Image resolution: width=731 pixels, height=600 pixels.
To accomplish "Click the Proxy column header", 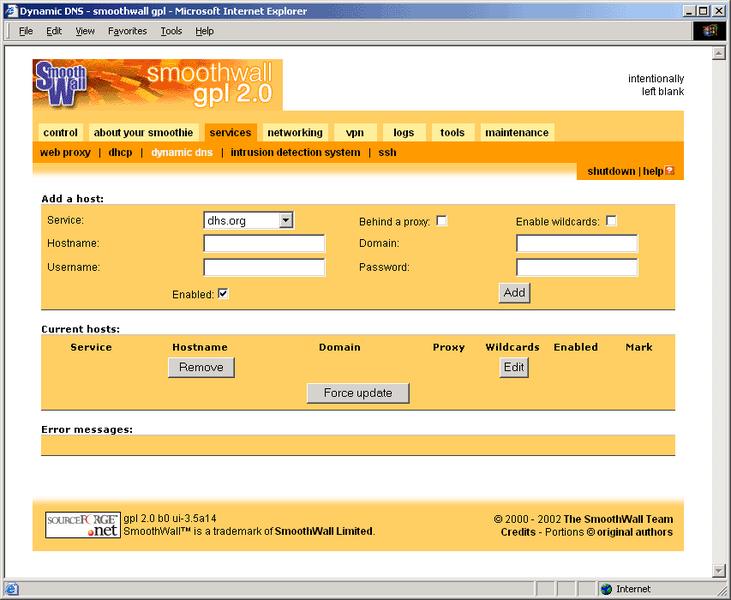I will (x=448, y=347).
